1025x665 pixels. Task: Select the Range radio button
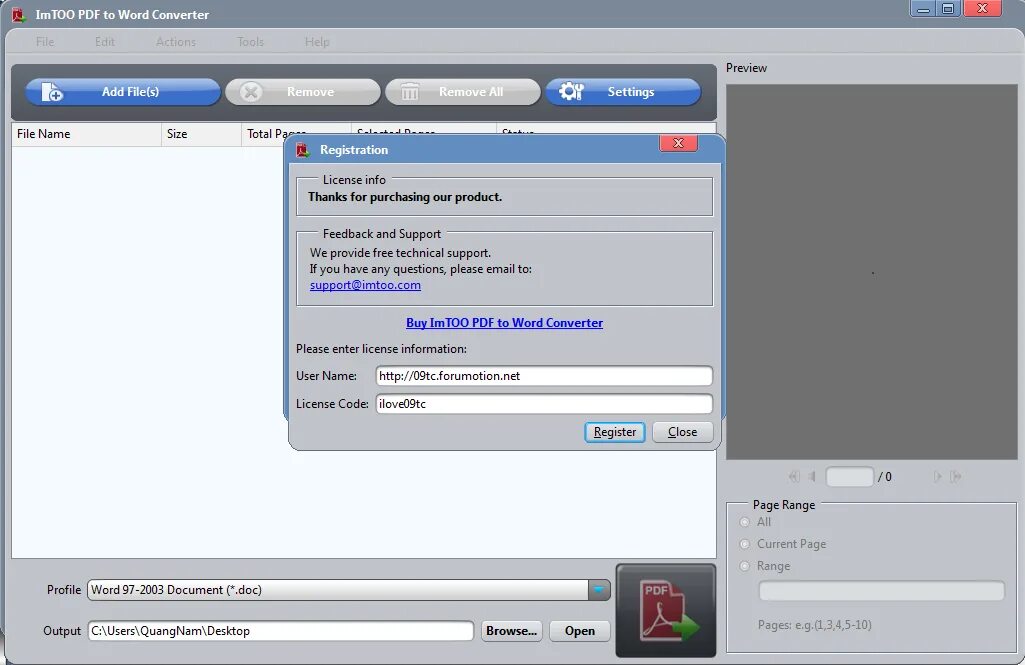(x=745, y=566)
